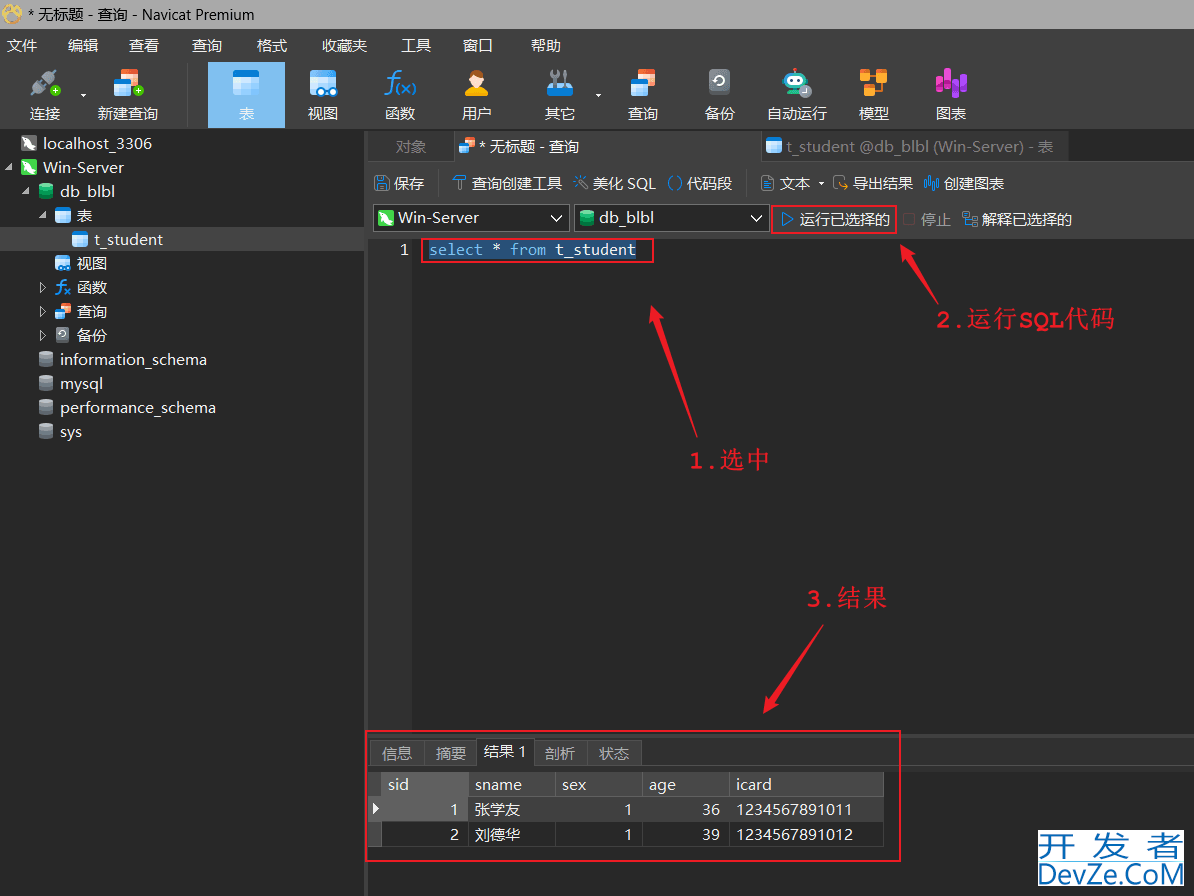The image size is (1194, 896).
Task: Open the View (视图) toolbar icon
Action: pyautogui.click(x=323, y=94)
